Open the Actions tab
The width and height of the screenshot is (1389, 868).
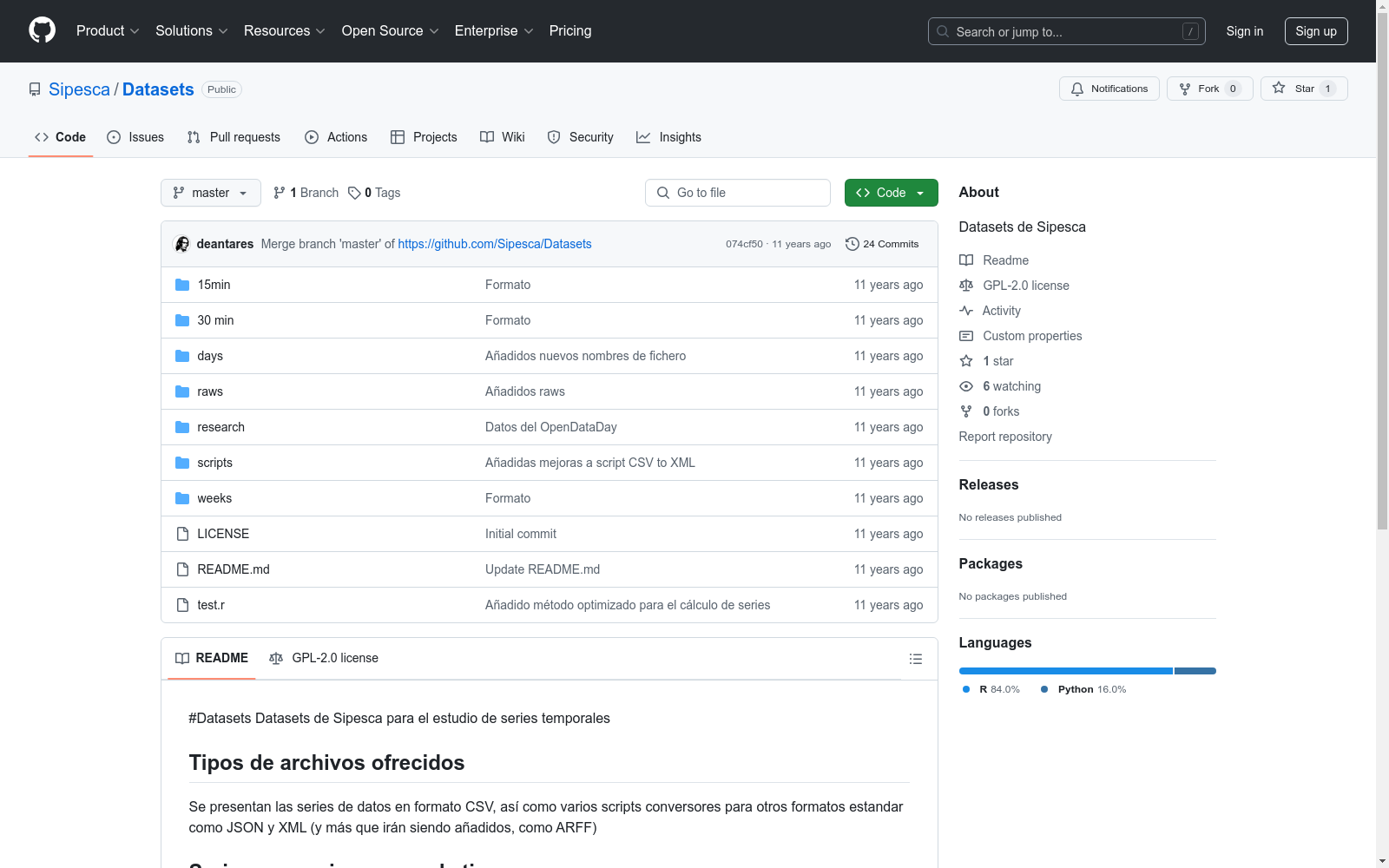tap(336, 137)
